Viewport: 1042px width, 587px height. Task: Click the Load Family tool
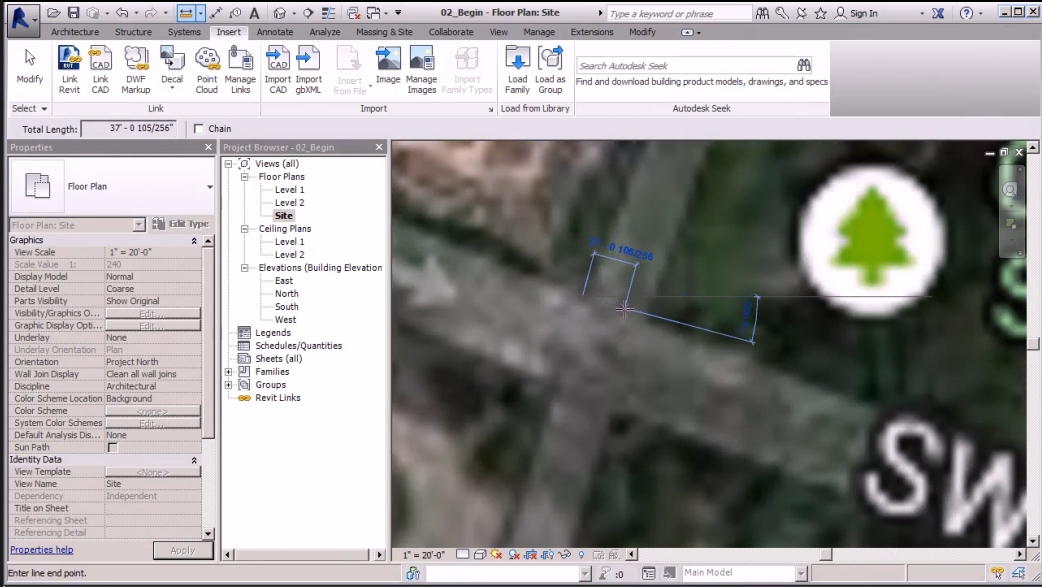pyautogui.click(x=517, y=70)
